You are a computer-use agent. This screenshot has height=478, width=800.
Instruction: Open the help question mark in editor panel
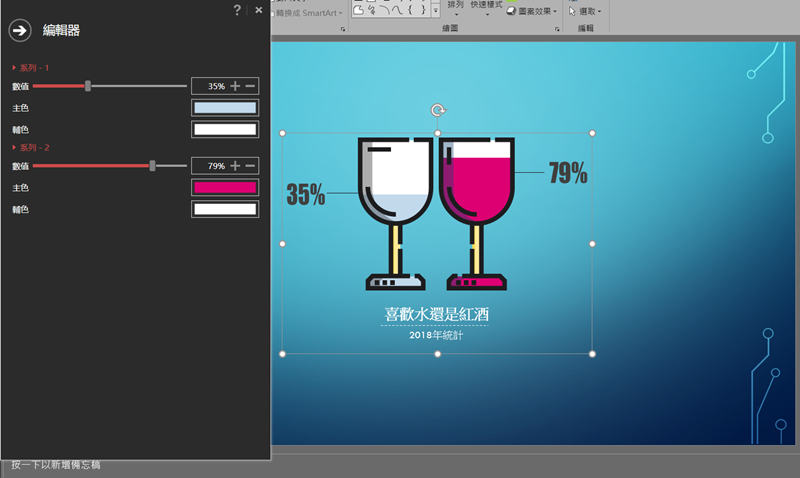coord(237,10)
